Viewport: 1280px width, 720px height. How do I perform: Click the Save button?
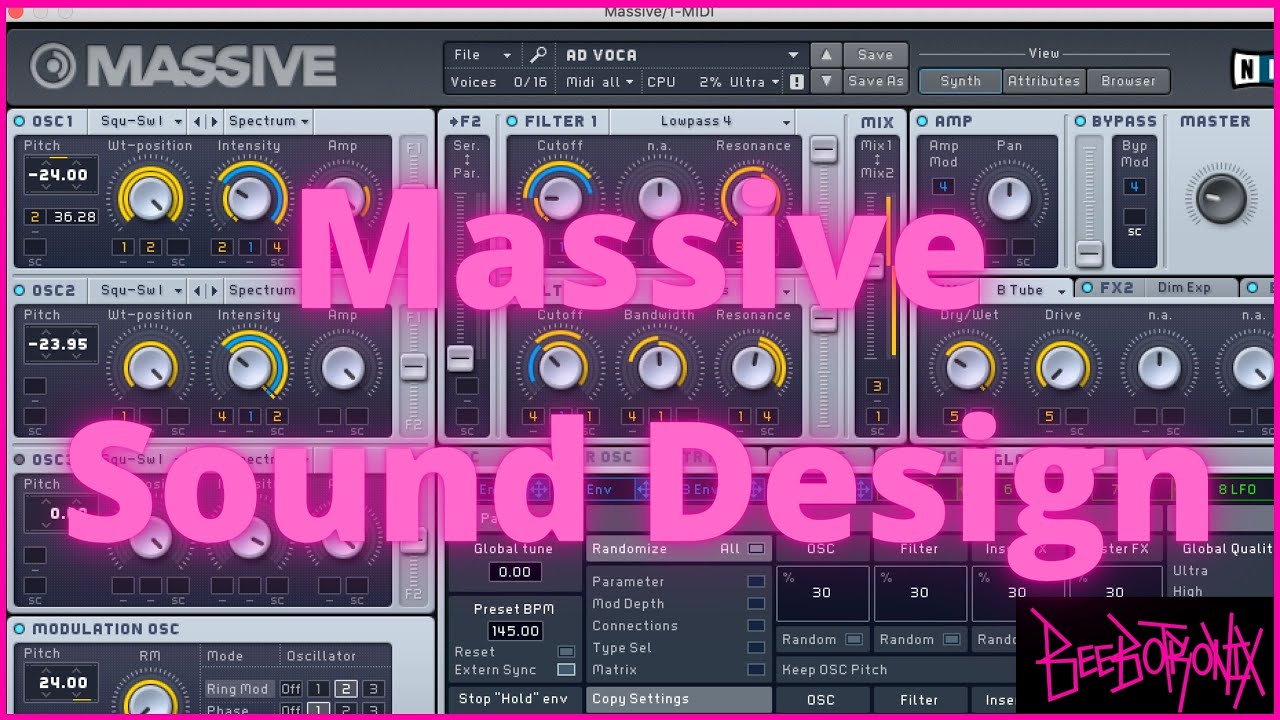[875, 55]
